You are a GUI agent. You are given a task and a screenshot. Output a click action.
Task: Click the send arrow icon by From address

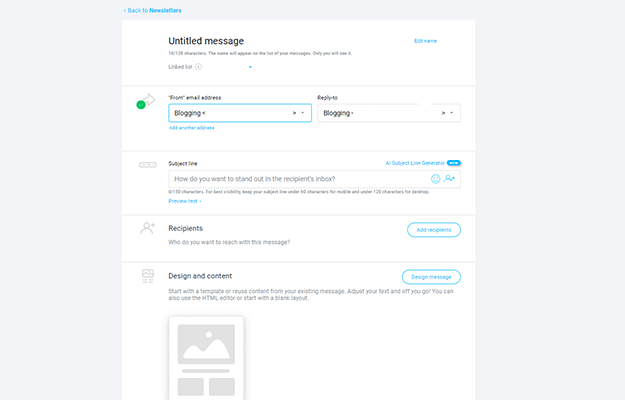click(150, 98)
